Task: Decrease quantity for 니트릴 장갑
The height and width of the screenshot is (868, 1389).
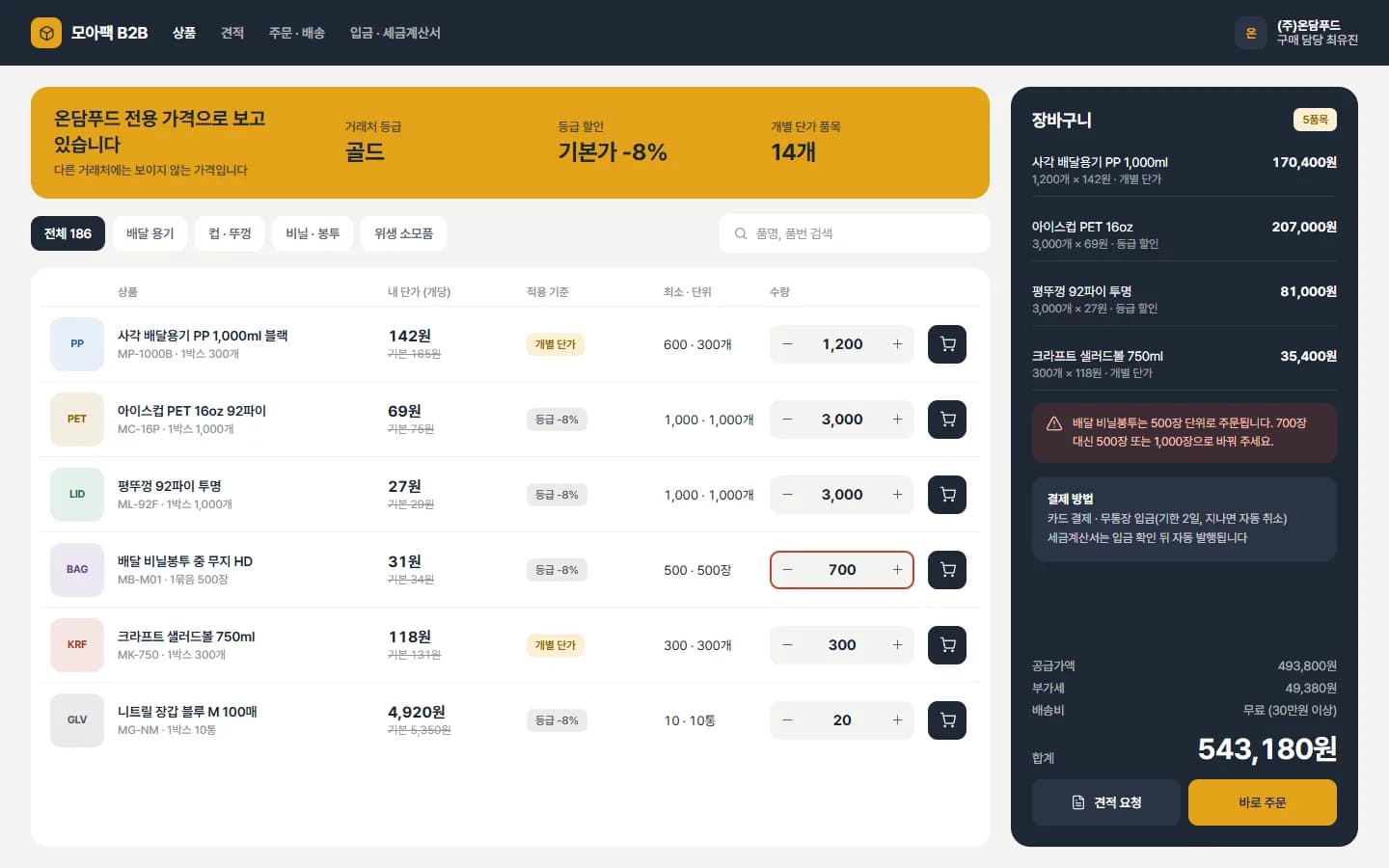Action: tap(787, 720)
